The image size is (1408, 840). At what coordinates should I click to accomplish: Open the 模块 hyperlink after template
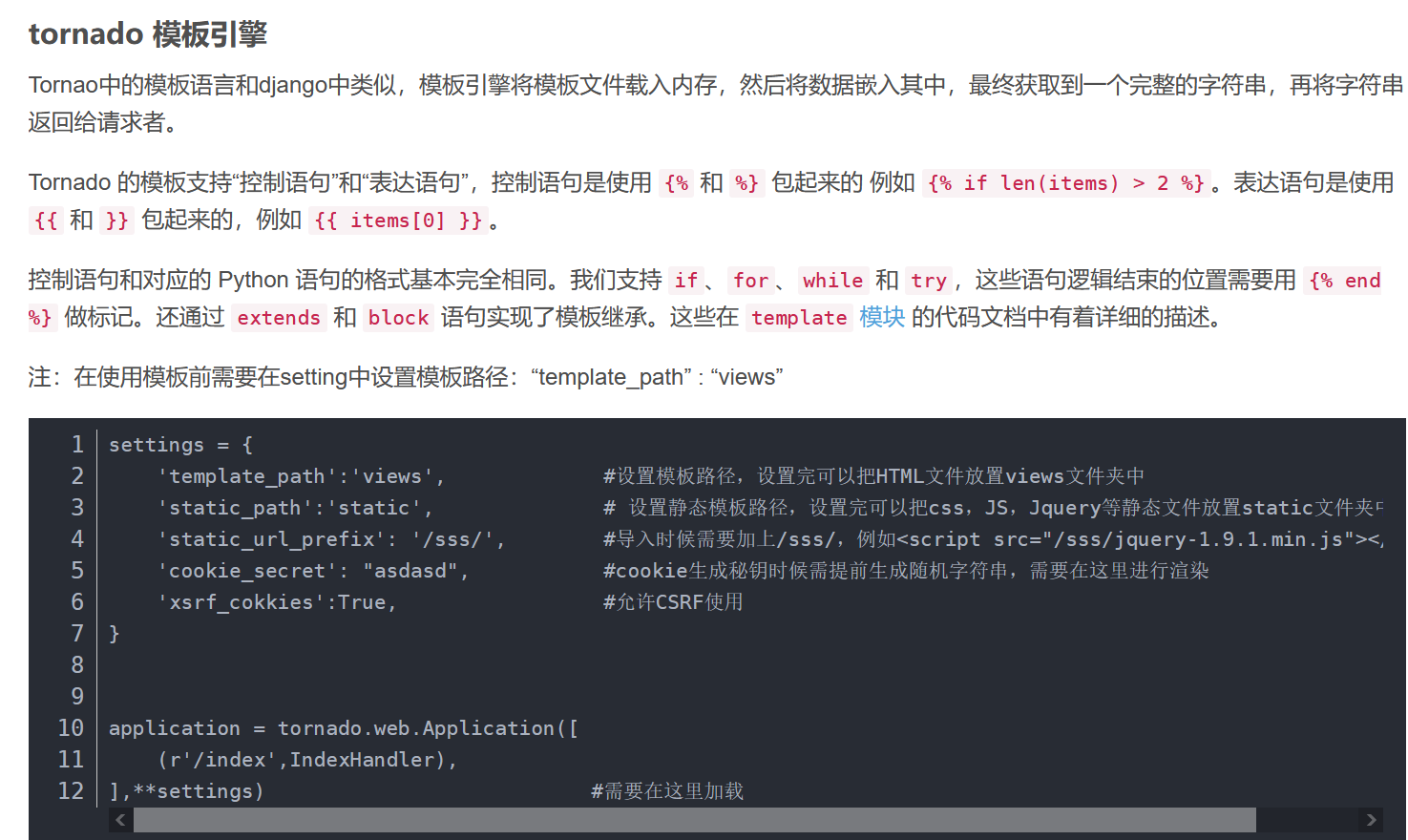[x=881, y=317]
